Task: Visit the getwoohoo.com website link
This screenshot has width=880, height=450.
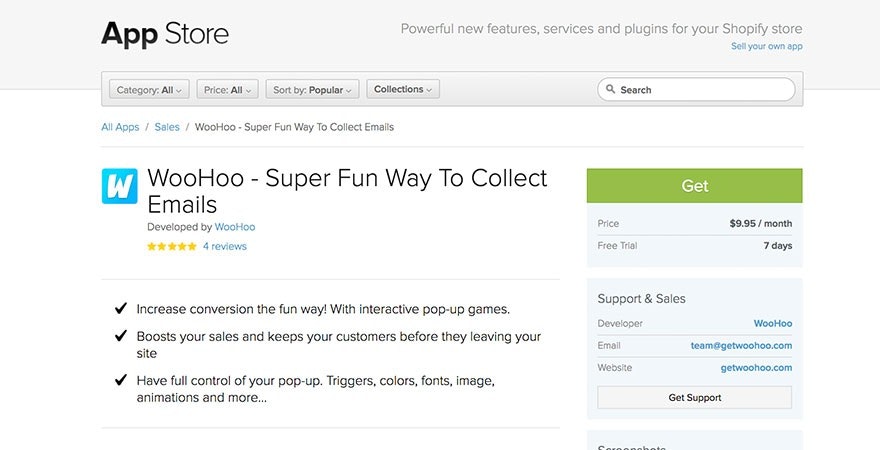Action: (756, 368)
